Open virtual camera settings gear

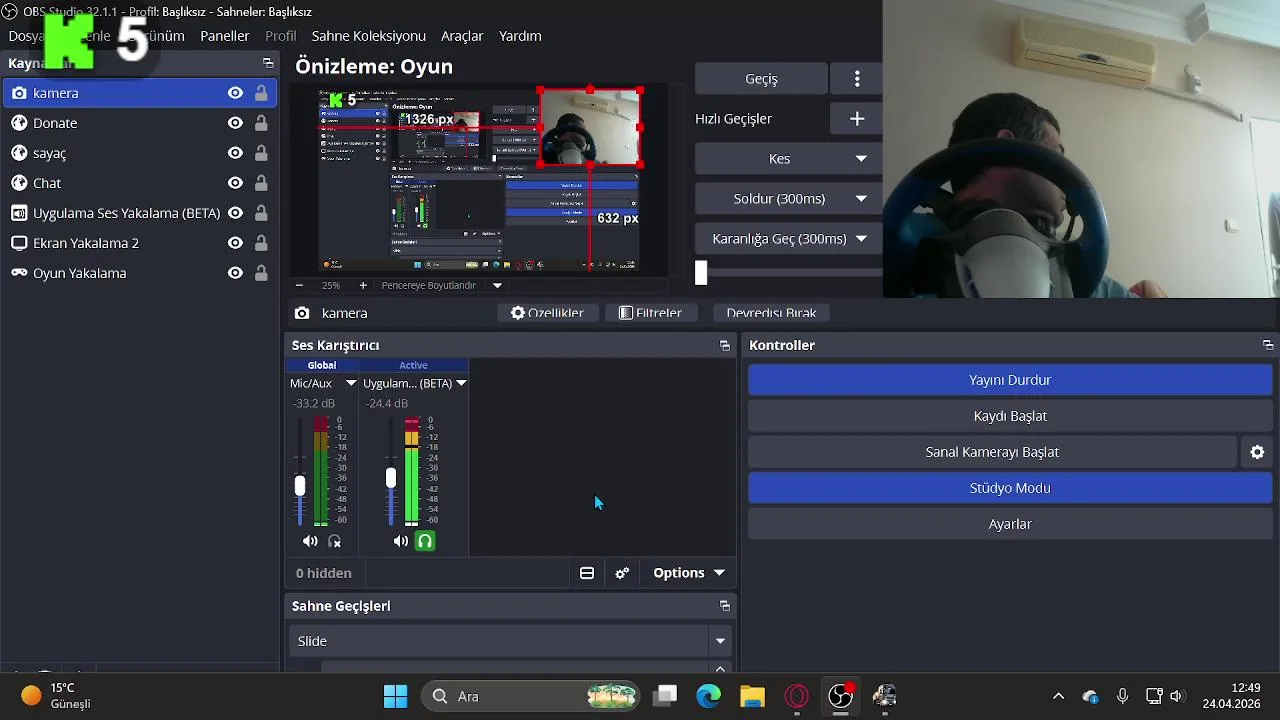coord(1258,452)
